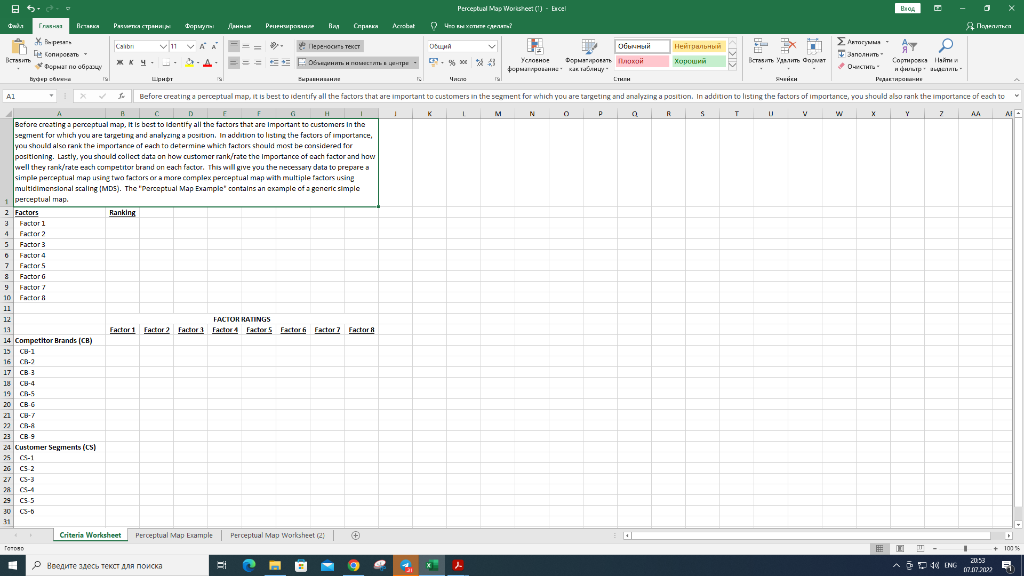
Task: Open Customize Quick Access Toolbar dropdown
Action: tap(68, 8)
